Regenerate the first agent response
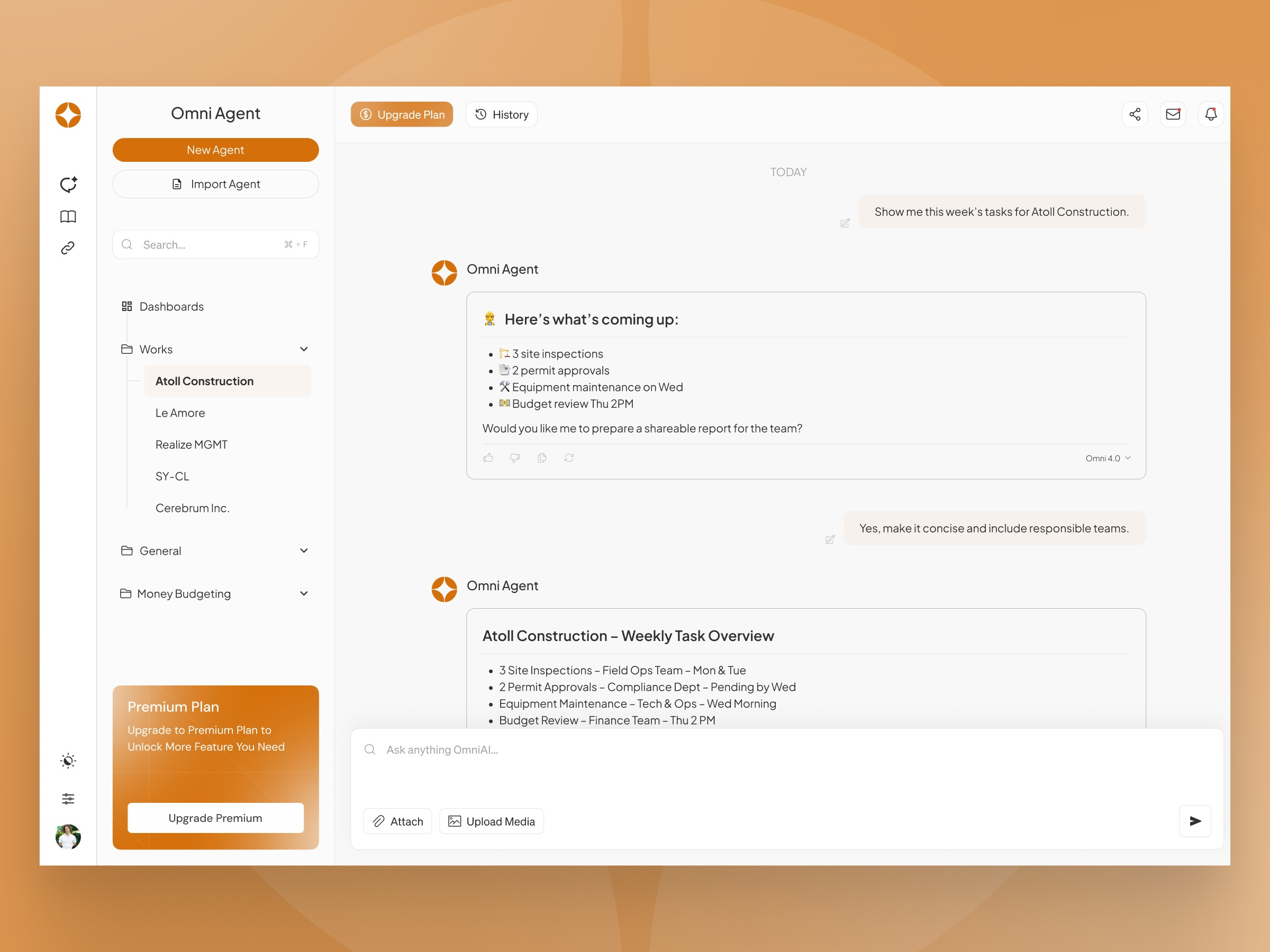1270x952 pixels. 568,457
